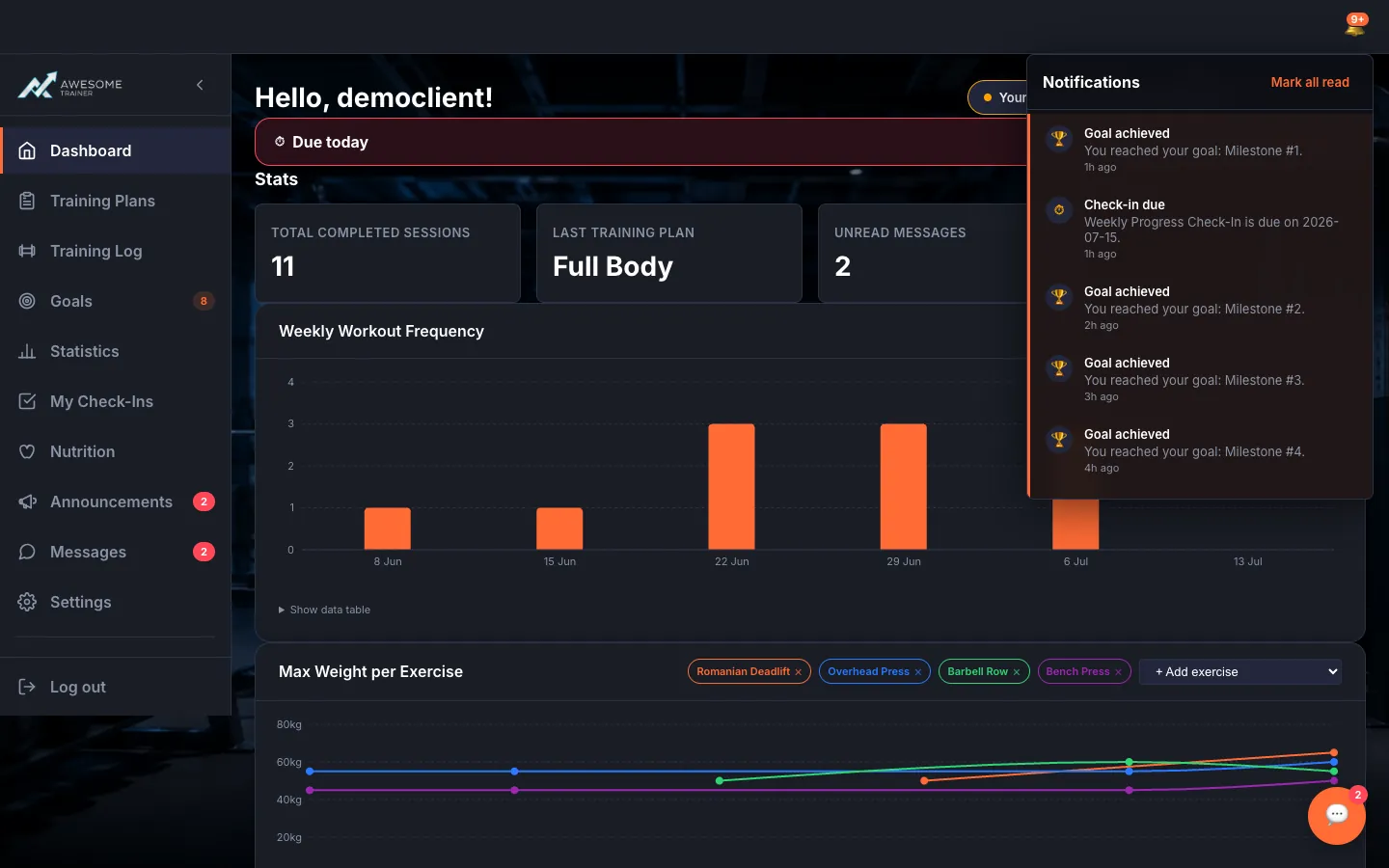Click the Milestone #2 notification trophy icon
The height and width of the screenshot is (868, 1389).
(x=1059, y=297)
